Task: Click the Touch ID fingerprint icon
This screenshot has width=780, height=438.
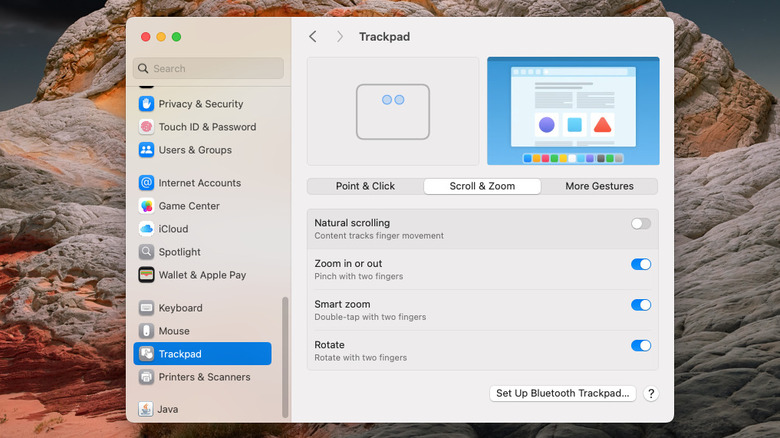Action: coord(147,127)
